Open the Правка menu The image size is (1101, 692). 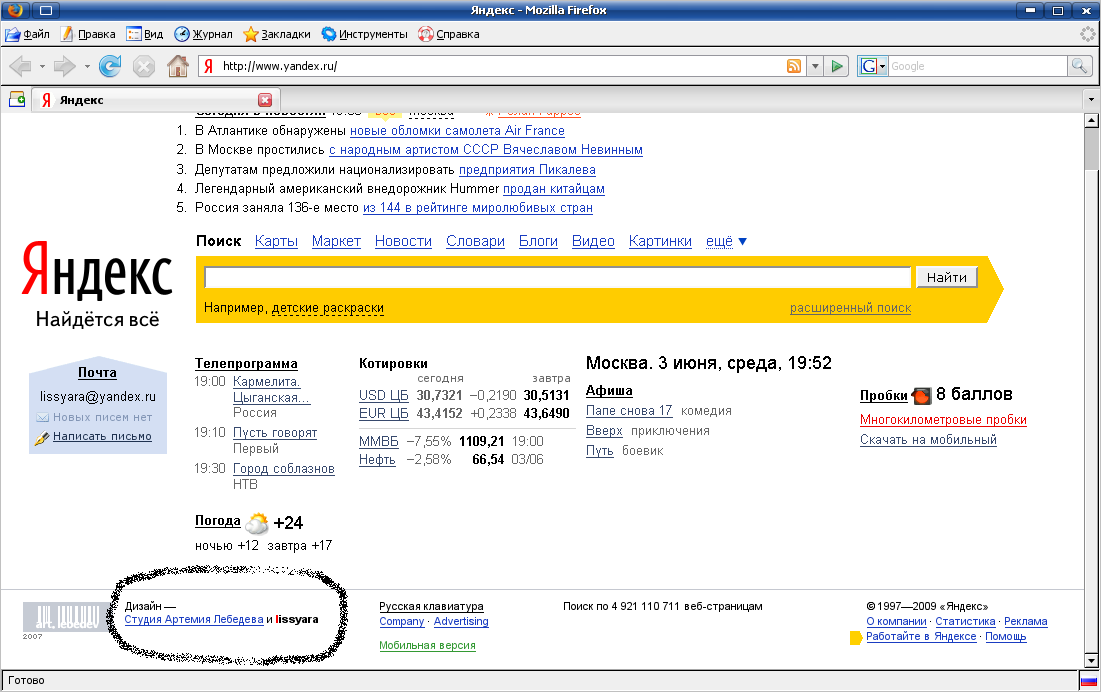[88, 34]
